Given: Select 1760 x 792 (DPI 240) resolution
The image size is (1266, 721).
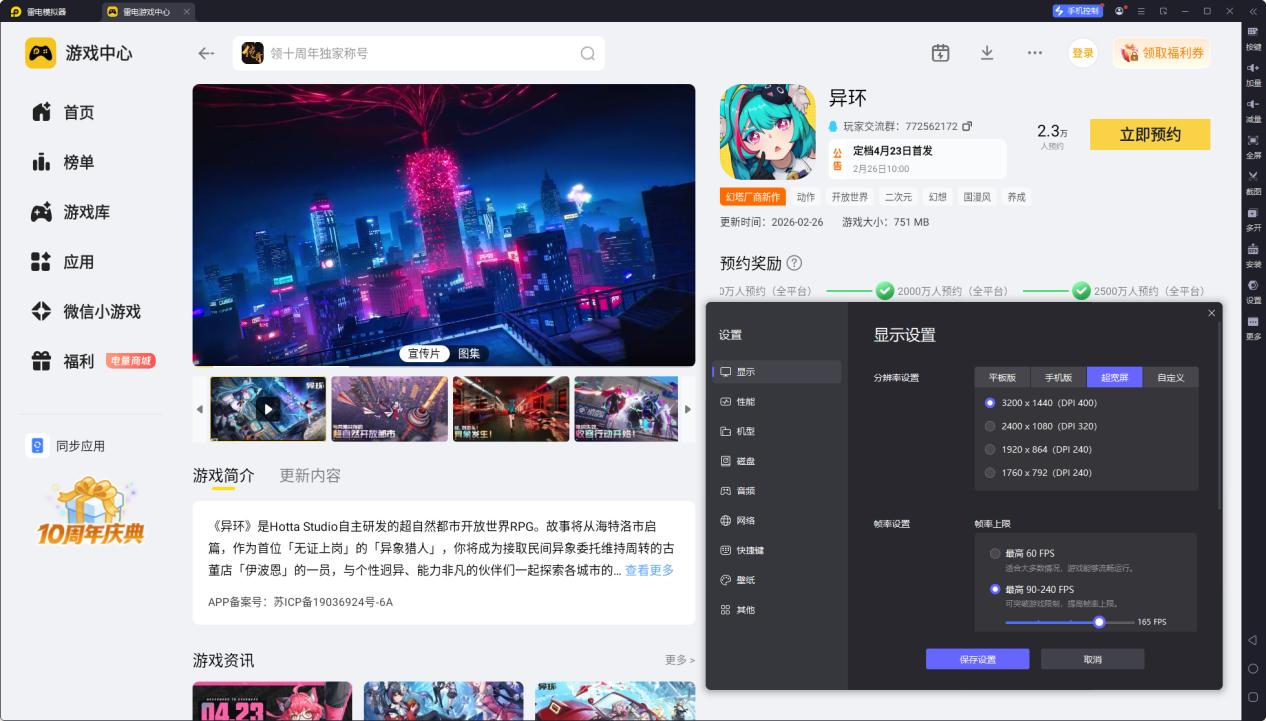Looking at the screenshot, I should [x=1037, y=473].
